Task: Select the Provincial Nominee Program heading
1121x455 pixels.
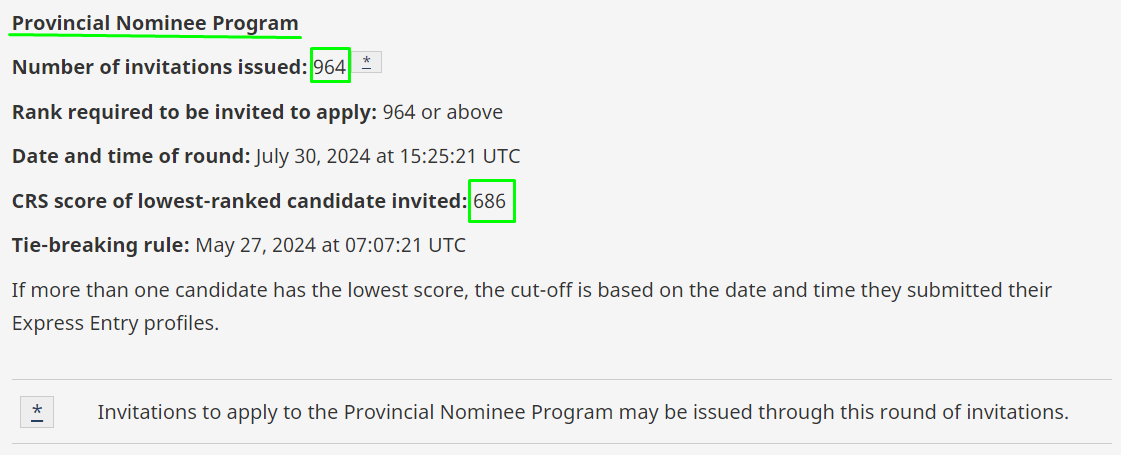Action: pos(155,24)
